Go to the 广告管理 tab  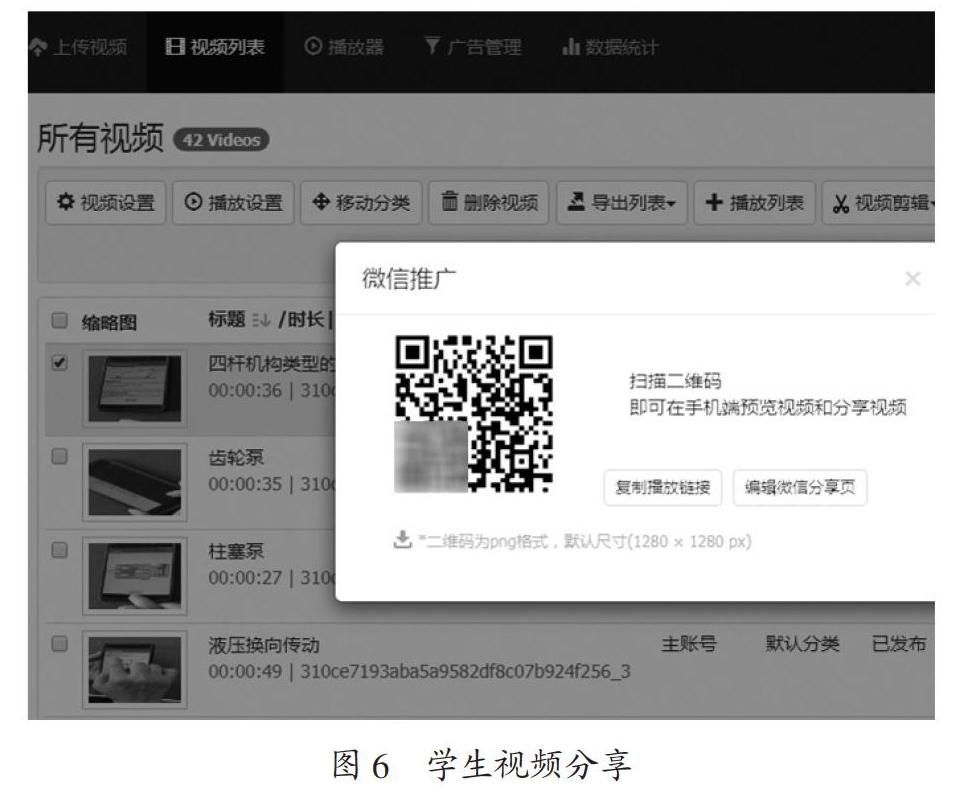coord(473,47)
